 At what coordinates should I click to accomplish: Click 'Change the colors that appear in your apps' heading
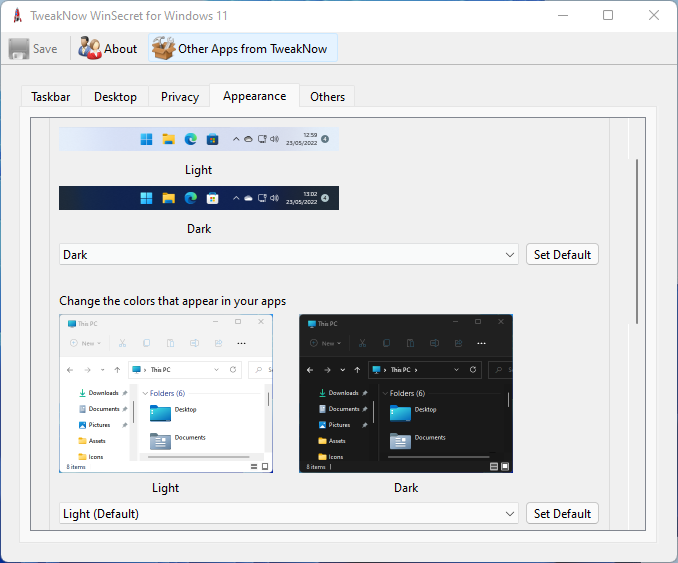pos(173,301)
